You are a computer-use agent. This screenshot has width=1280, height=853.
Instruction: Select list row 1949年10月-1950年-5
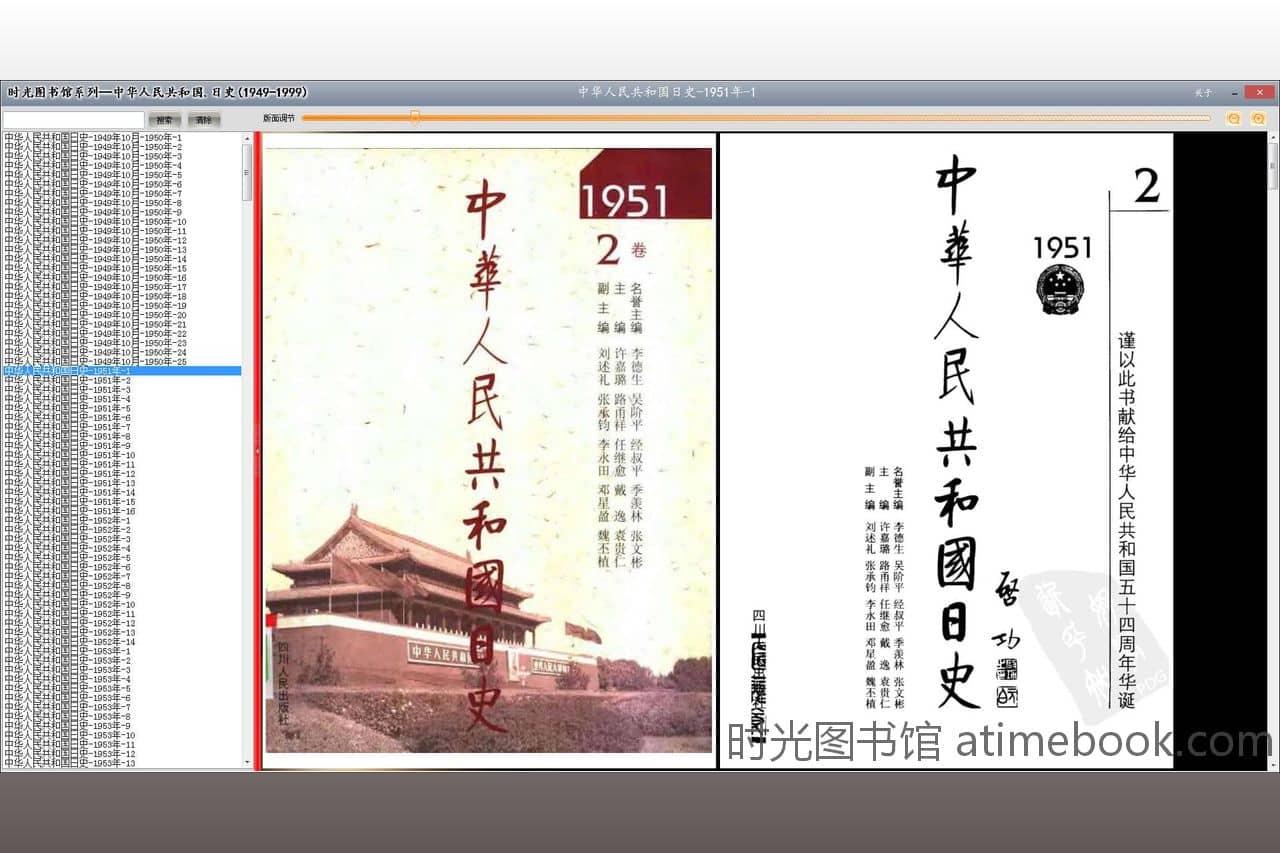click(121, 175)
